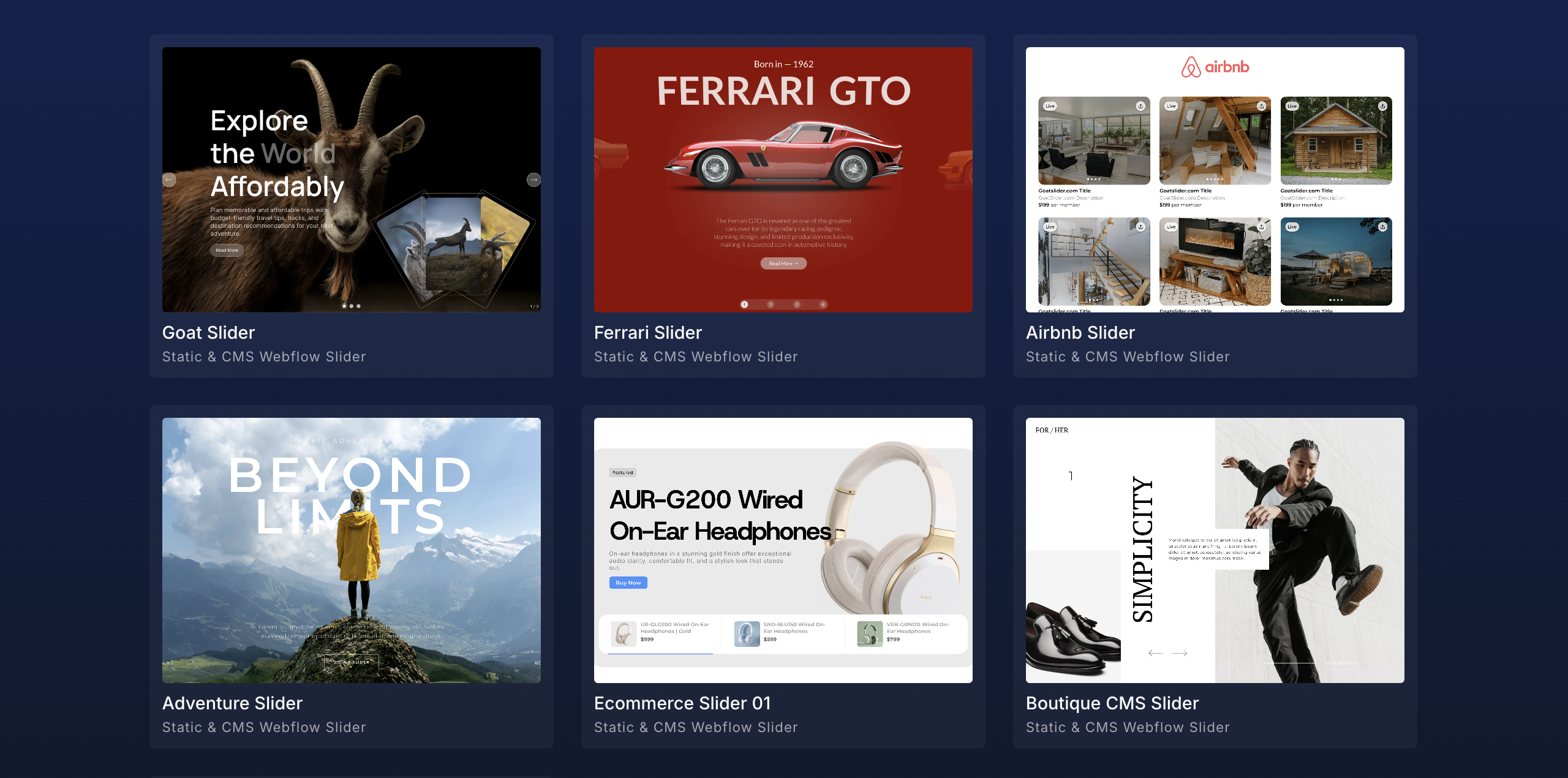Viewport: 1568px width, 778px height.
Task: Open the Ecommerce Slider 01 preview thumbnail
Action: point(783,550)
